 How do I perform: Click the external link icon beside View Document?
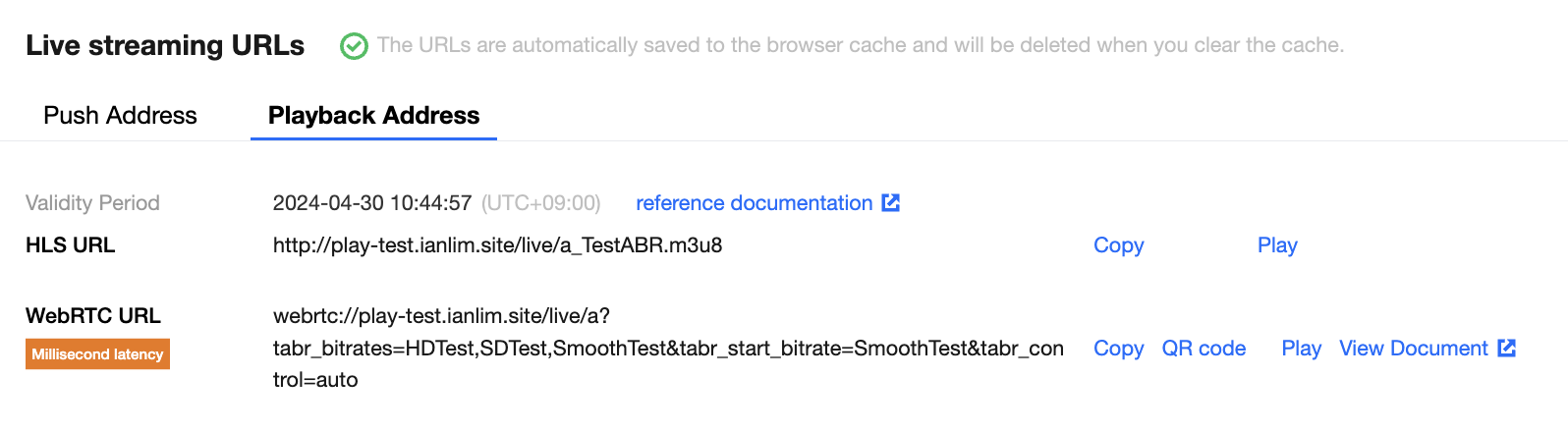[x=1507, y=348]
